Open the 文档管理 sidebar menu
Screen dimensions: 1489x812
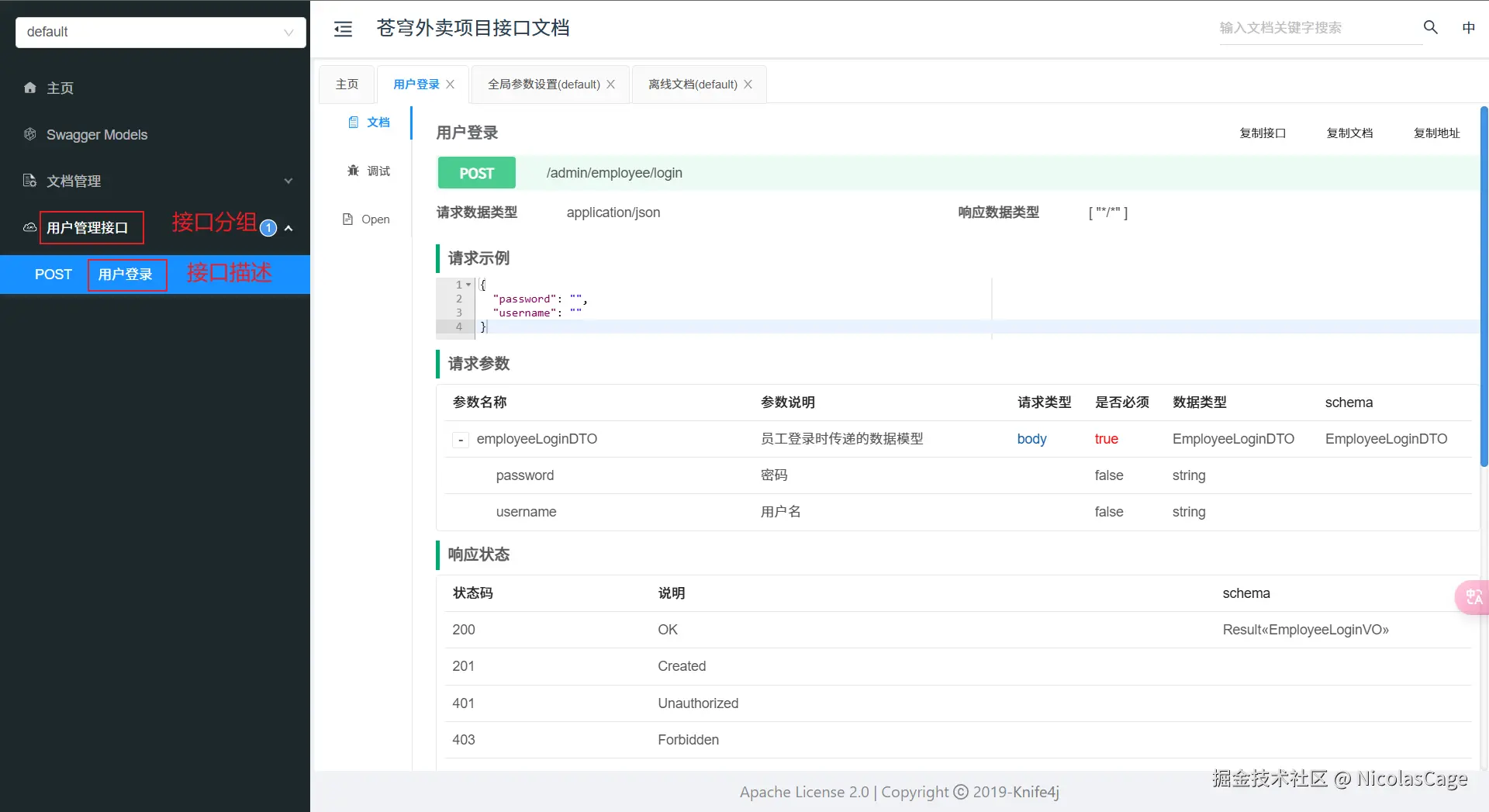click(155, 181)
